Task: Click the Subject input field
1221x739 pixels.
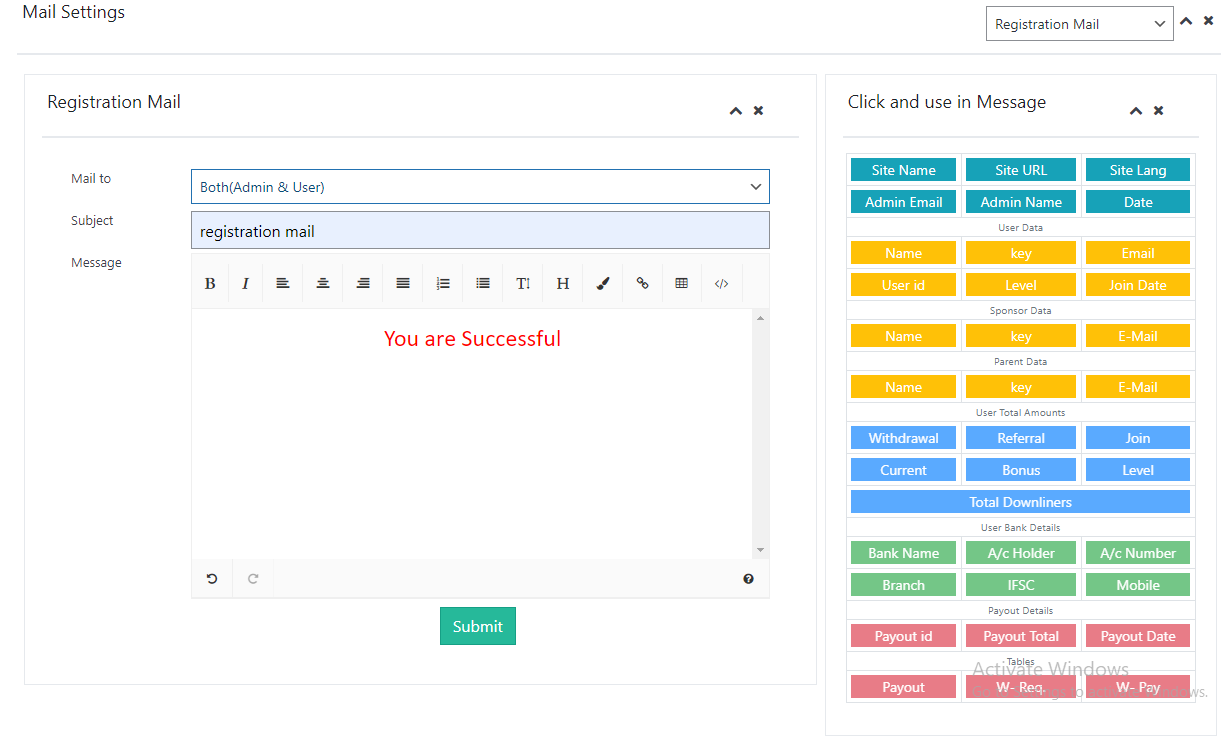Action: point(480,231)
